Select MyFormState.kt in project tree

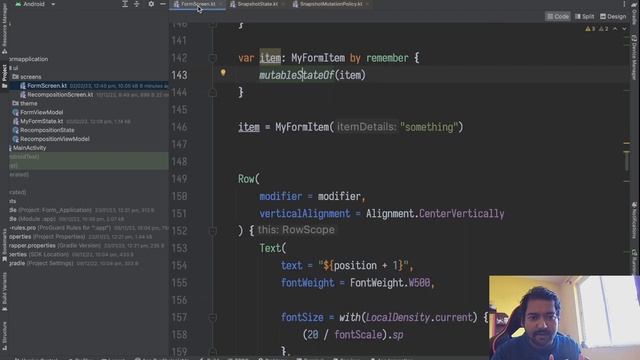pyautogui.click(x=42, y=121)
